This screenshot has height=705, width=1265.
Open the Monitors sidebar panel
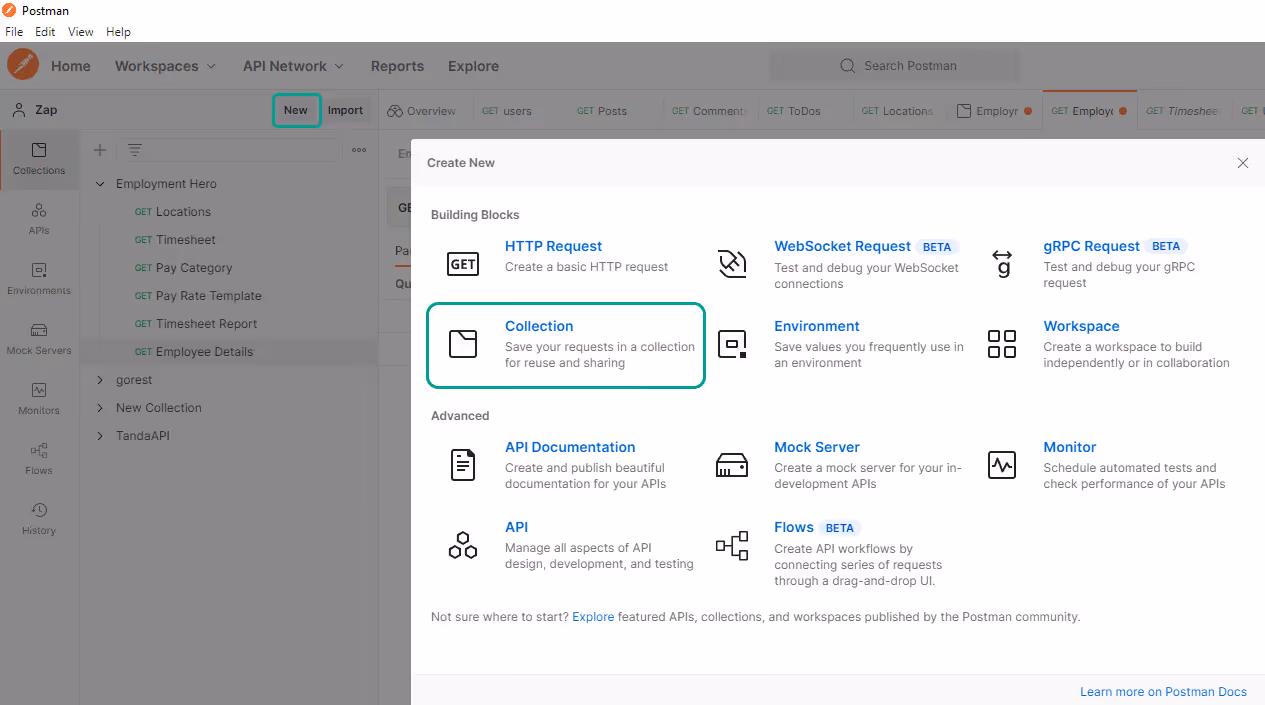pyautogui.click(x=39, y=398)
